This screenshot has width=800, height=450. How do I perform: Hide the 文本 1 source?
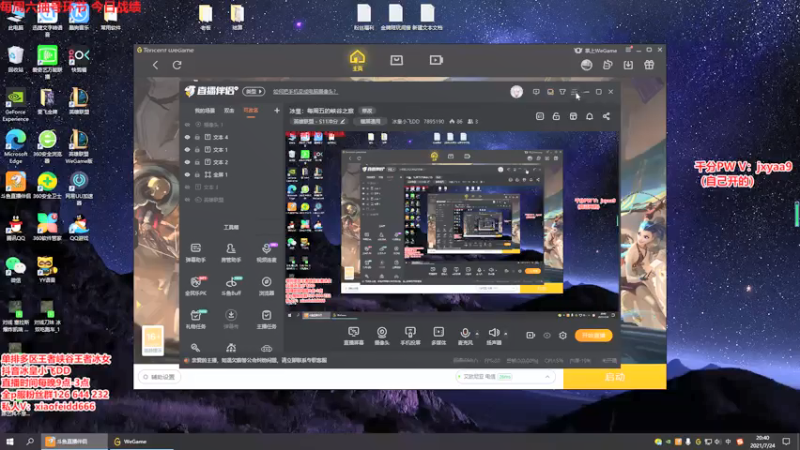pos(187,149)
